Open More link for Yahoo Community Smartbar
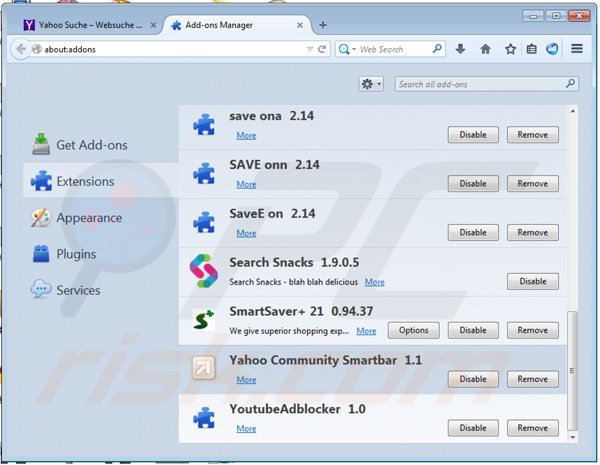 click(246, 380)
